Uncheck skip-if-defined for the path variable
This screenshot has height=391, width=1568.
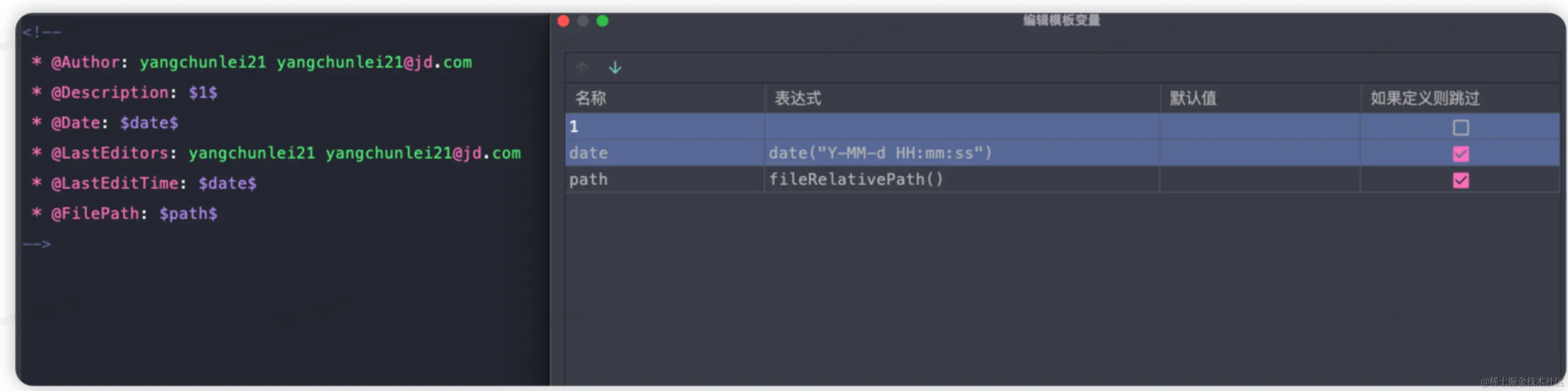pyautogui.click(x=1460, y=180)
